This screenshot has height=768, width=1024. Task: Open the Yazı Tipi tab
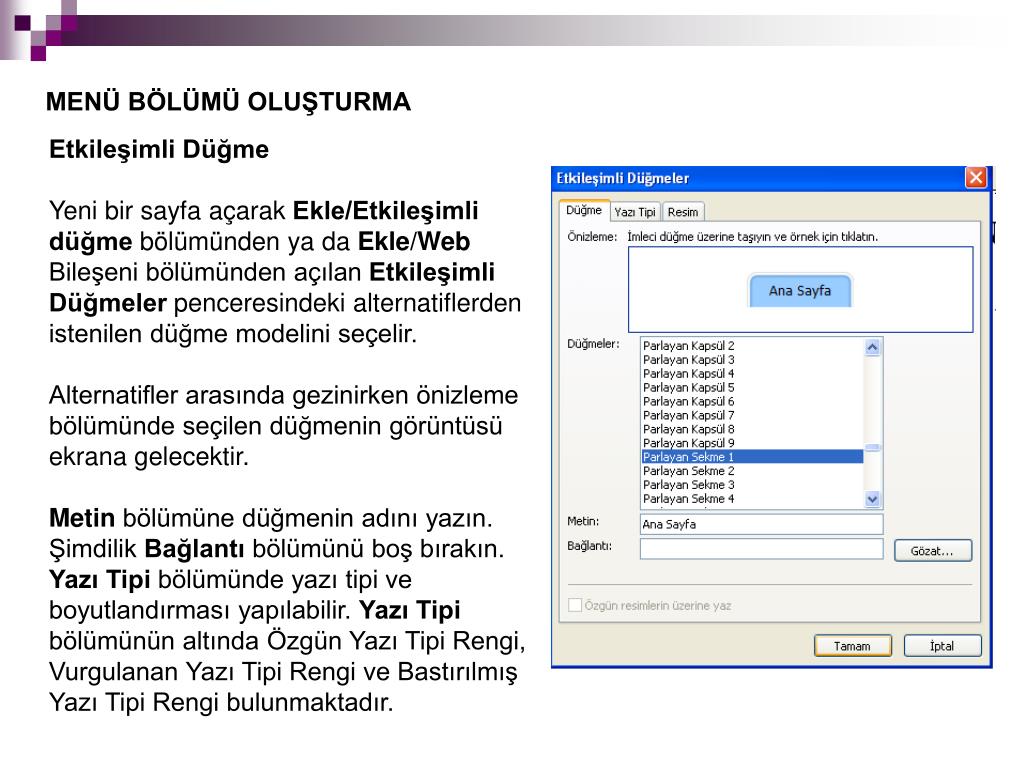tap(635, 212)
